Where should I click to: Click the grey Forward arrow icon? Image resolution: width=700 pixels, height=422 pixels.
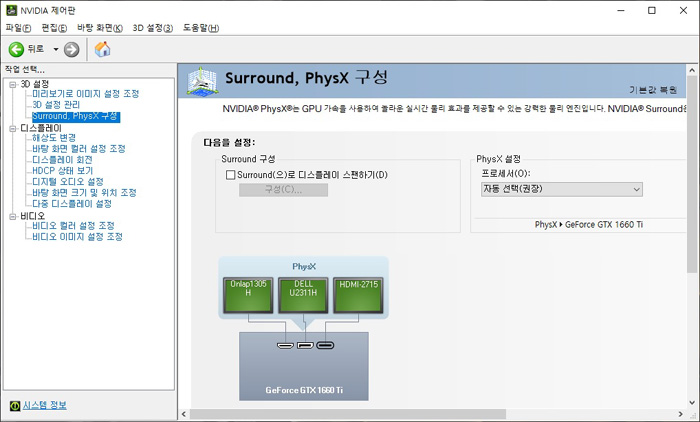coord(71,49)
